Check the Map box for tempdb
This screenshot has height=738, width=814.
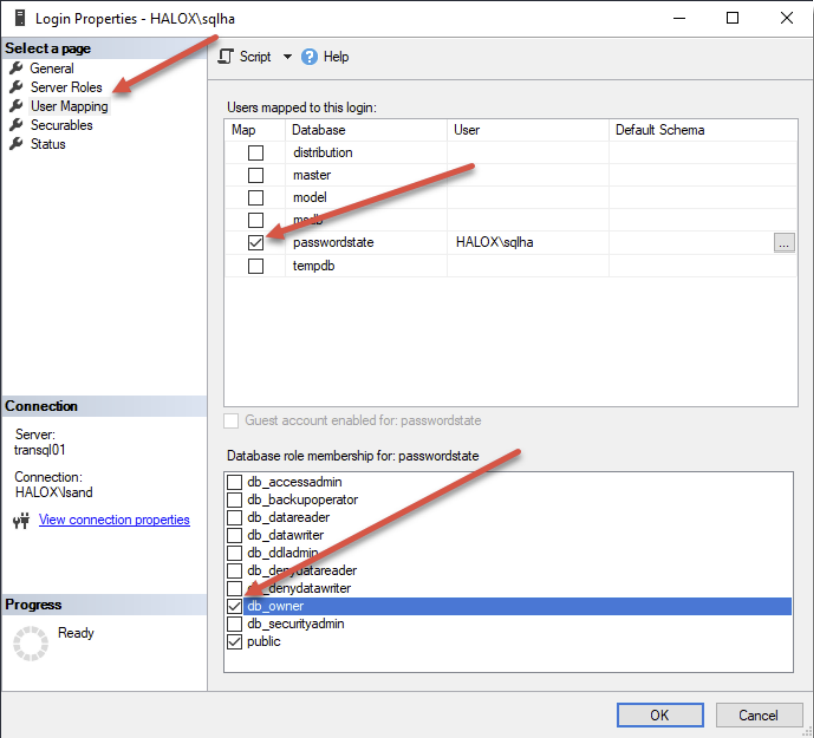pyautogui.click(x=255, y=266)
